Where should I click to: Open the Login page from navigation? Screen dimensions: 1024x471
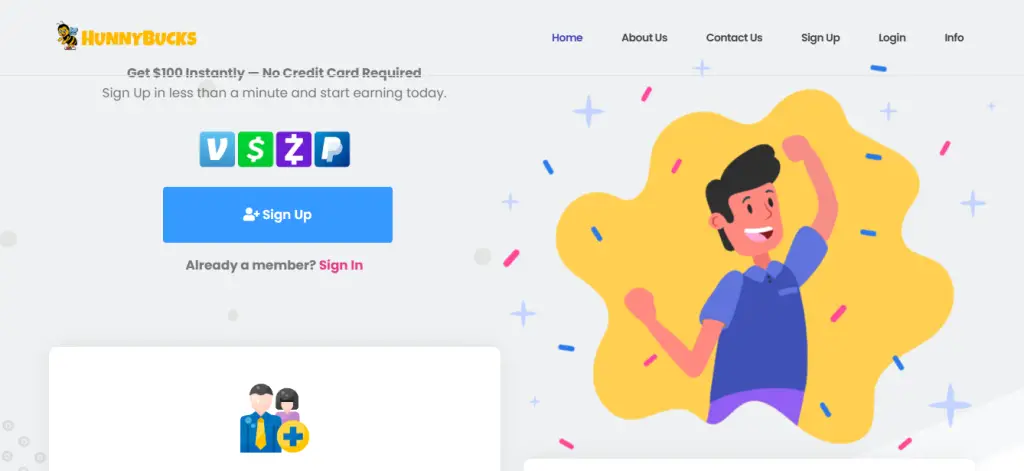click(891, 37)
